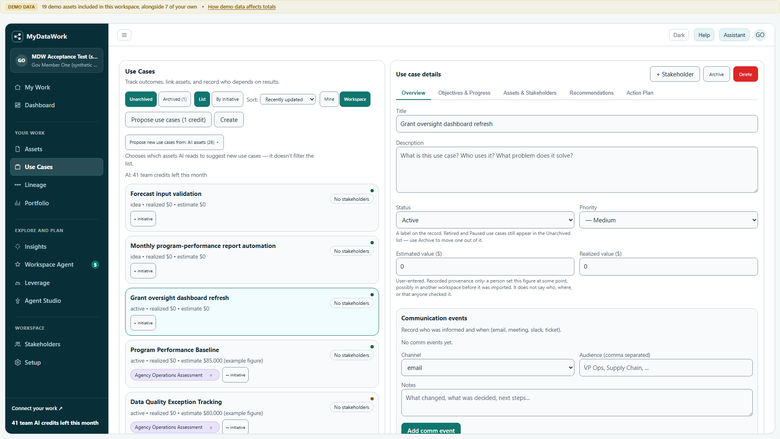This screenshot has height=439, width=780.
Task: Click Connect your work link
Action: [37, 409]
